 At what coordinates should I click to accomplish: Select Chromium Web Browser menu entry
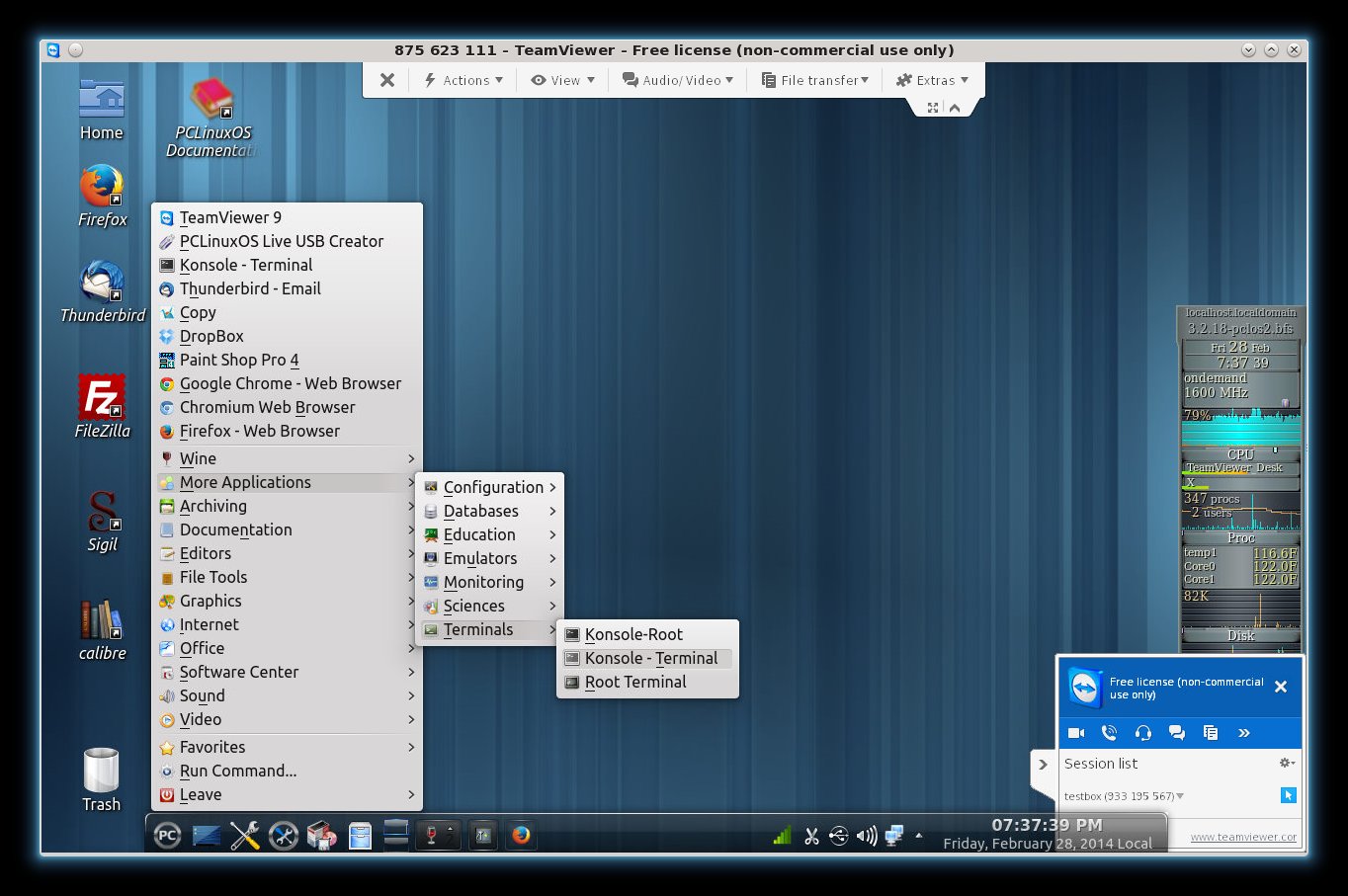pyautogui.click(x=287, y=407)
